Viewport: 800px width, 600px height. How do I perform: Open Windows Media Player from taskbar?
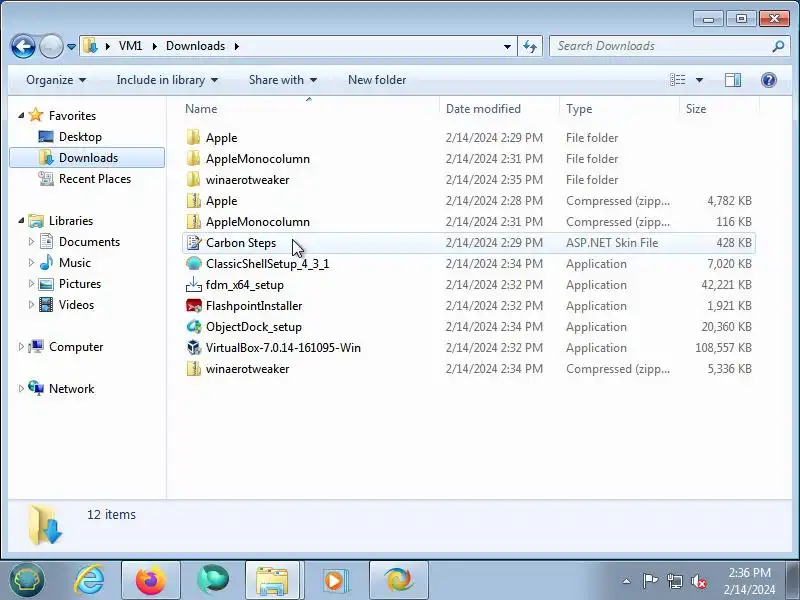(x=336, y=581)
